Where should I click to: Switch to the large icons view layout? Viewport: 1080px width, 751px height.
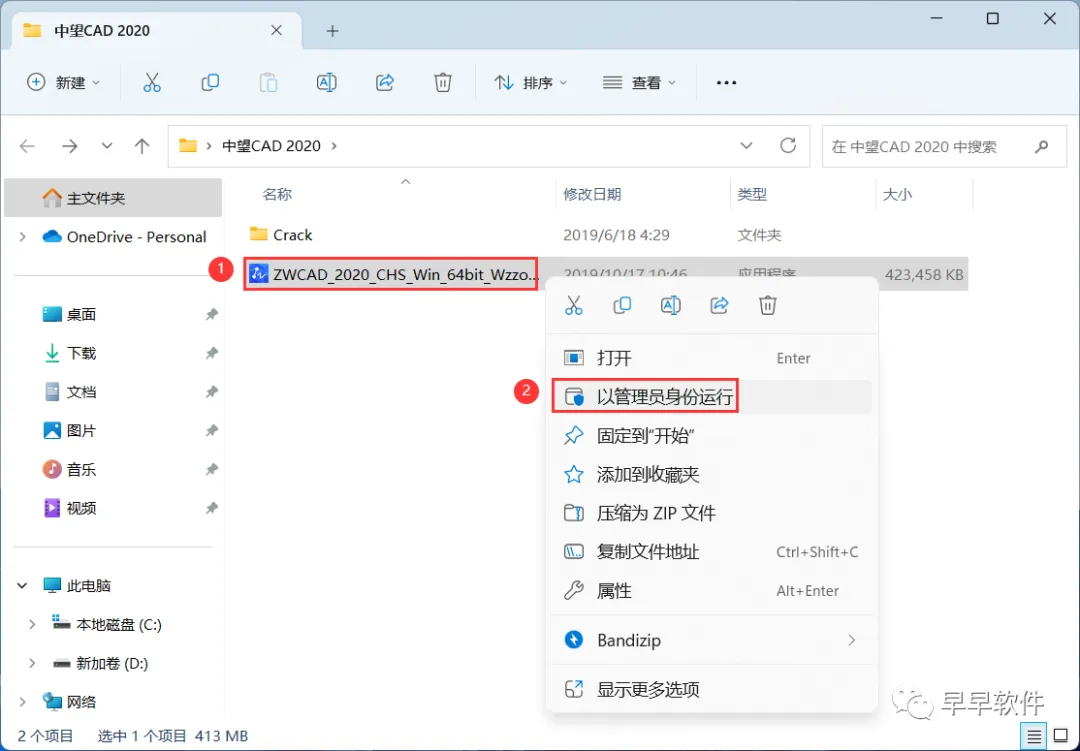pyautogui.click(x=1061, y=737)
